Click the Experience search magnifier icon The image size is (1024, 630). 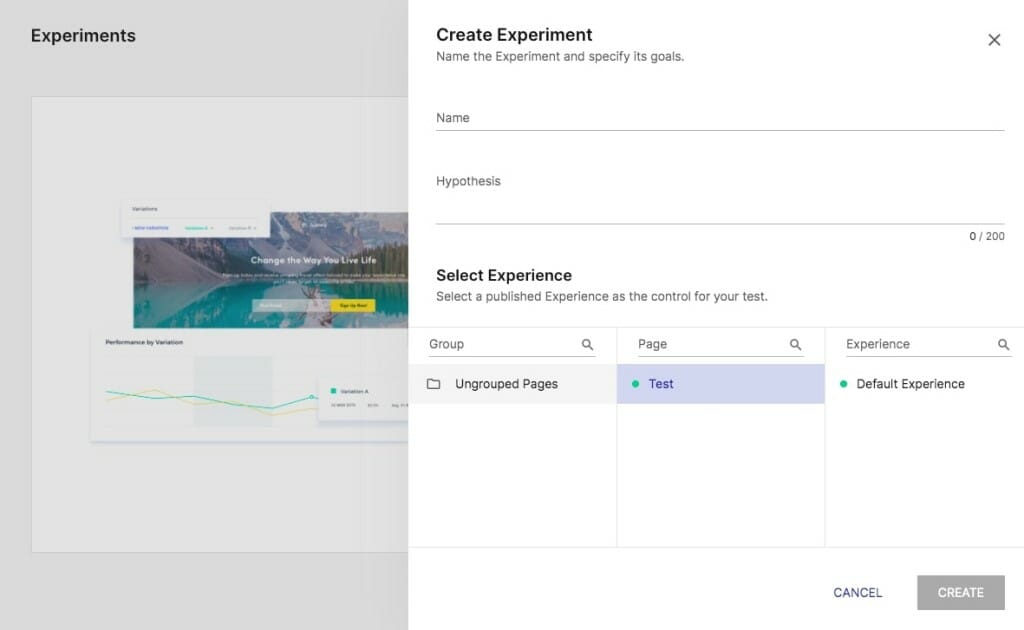(1003, 345)
